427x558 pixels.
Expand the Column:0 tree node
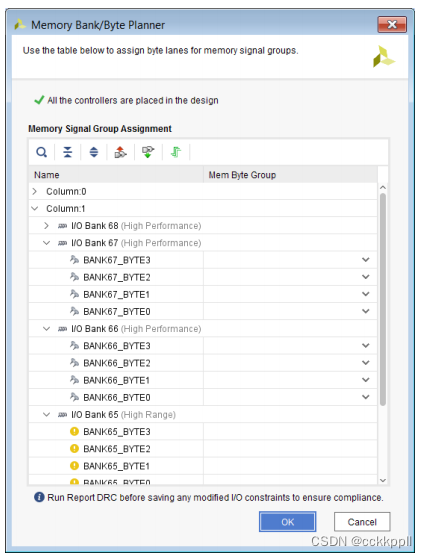pos(35,191)
